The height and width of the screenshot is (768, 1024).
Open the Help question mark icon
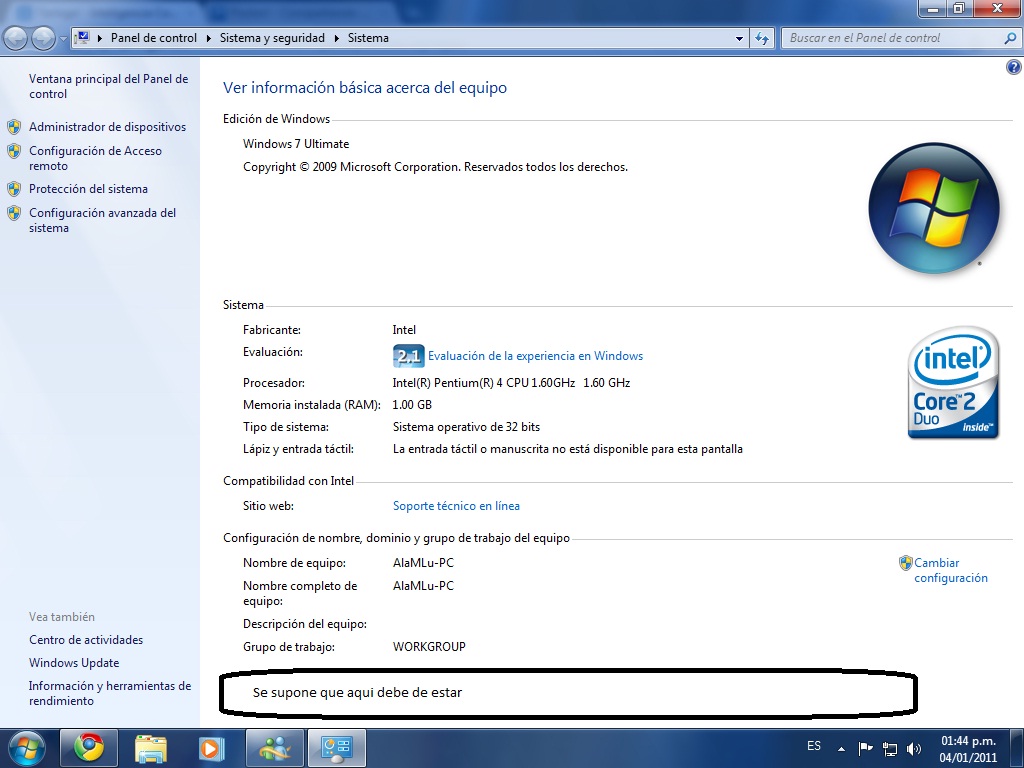(x=1014, y=66)
